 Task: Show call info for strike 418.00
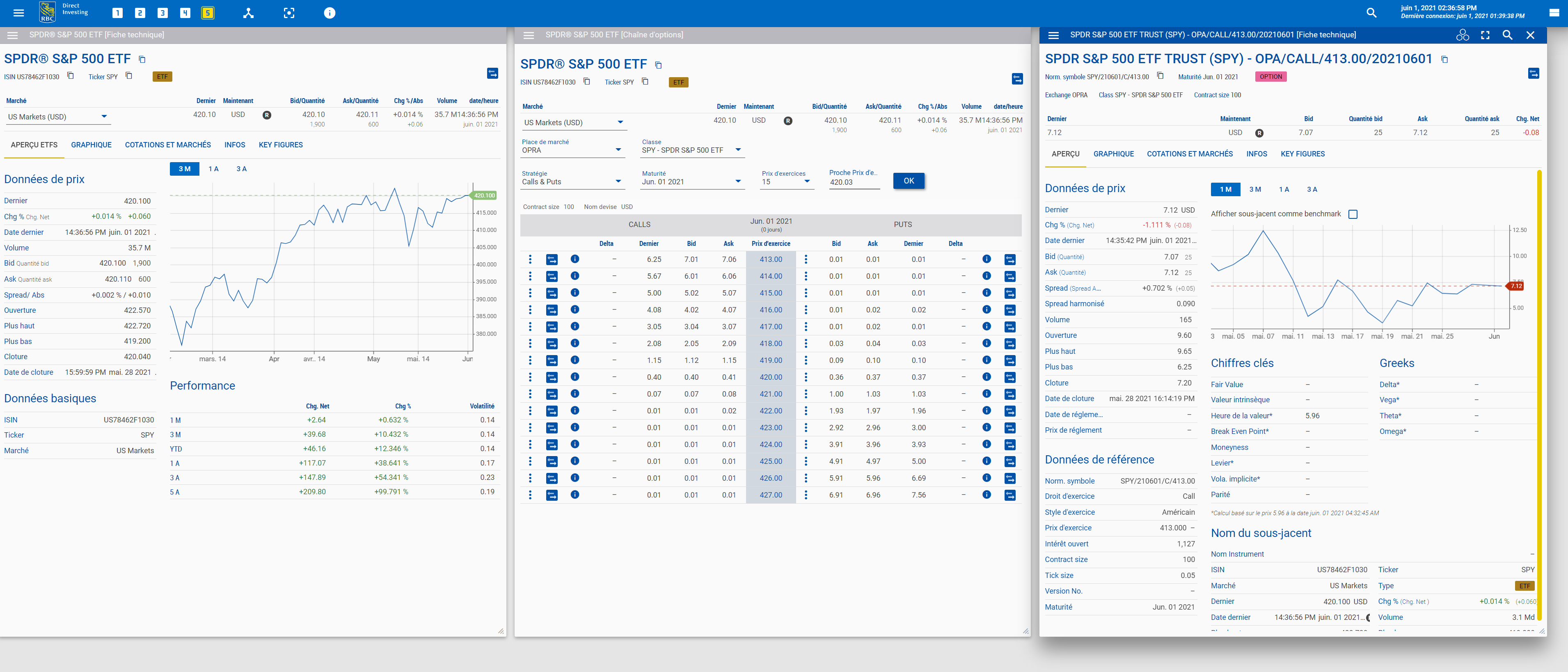575,343
